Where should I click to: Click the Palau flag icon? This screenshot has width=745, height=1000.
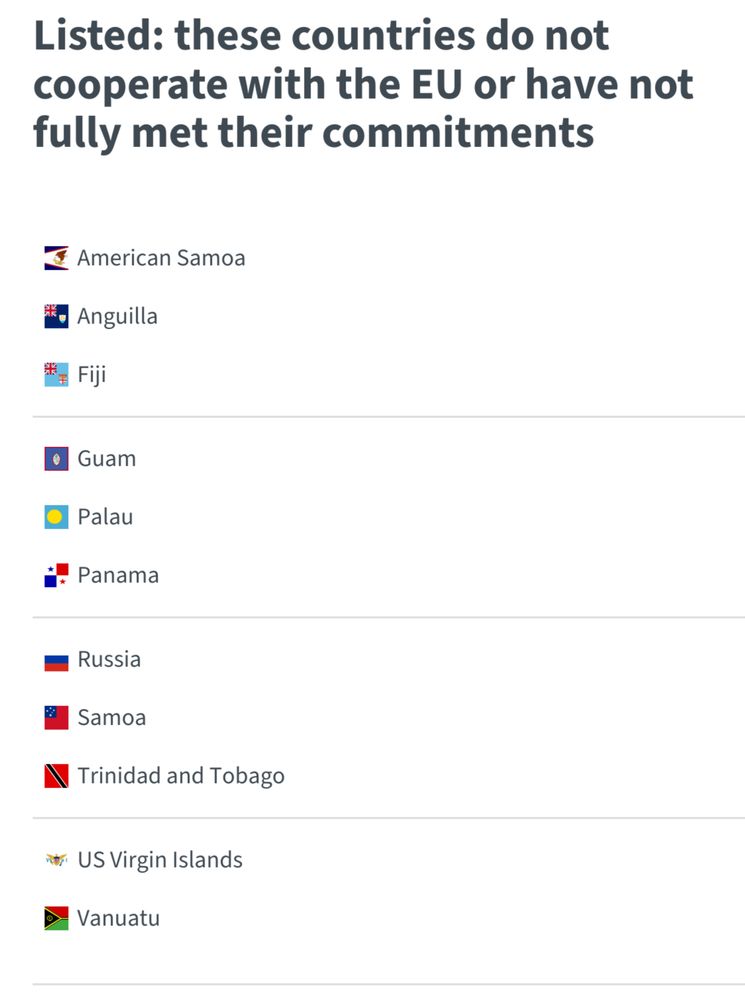(56, 517)
